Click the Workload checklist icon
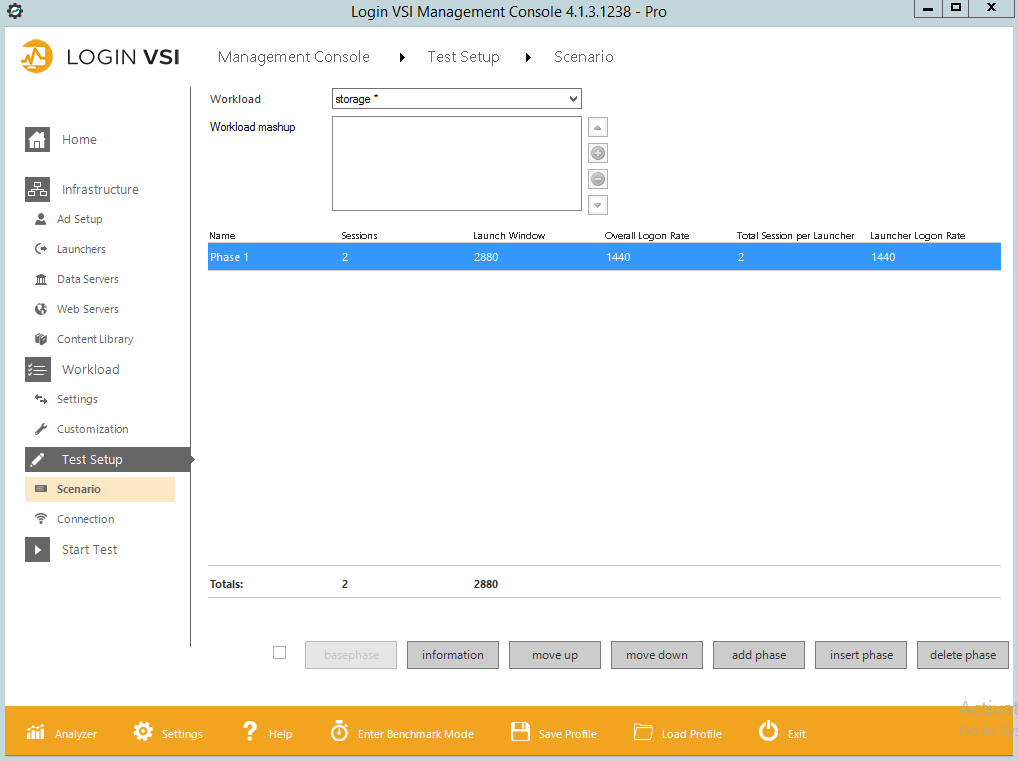The height and width of the screenshot is (761, 1018). tap(37, 369)
